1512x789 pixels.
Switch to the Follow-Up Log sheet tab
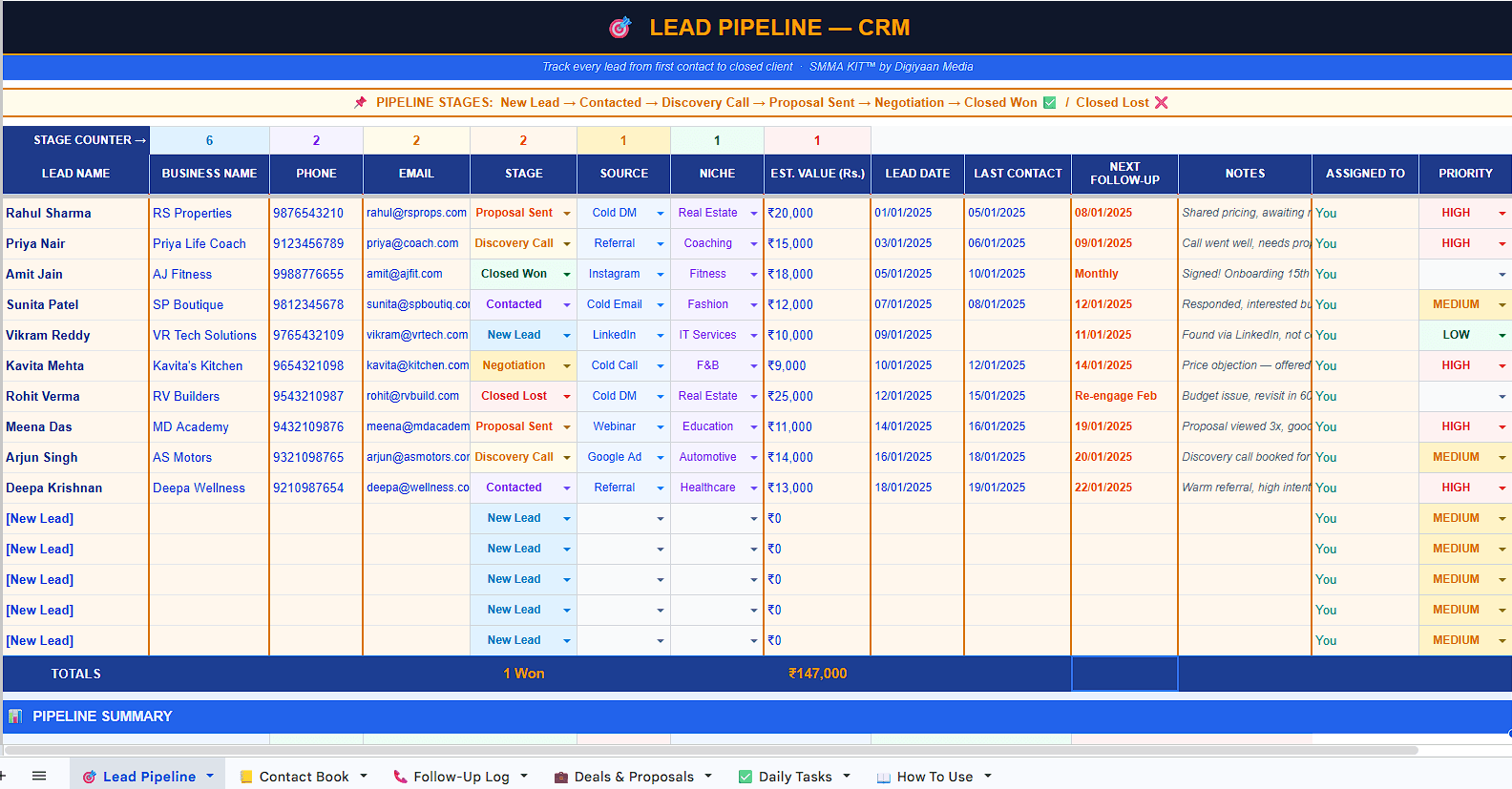pyautogui.click(x=461, y=776)
